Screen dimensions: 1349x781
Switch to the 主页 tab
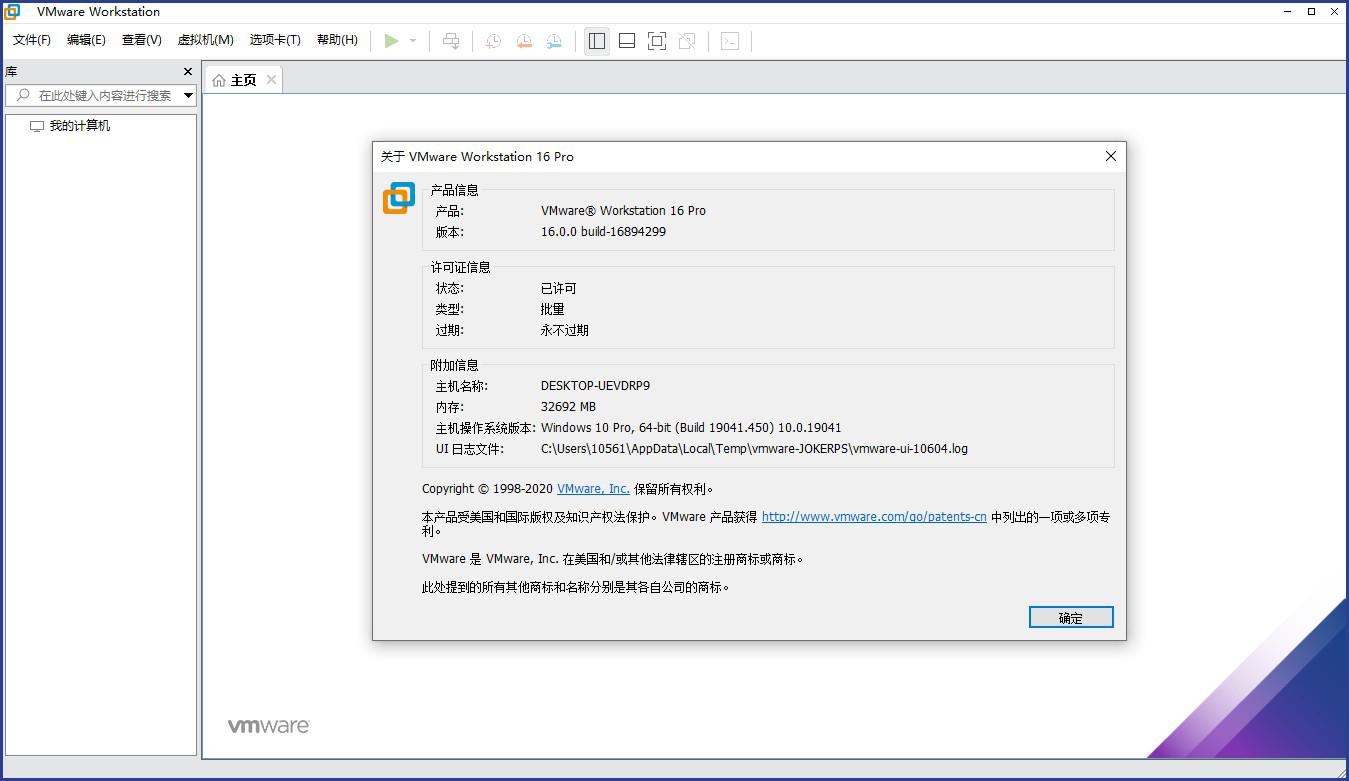(x=241, y=79)
